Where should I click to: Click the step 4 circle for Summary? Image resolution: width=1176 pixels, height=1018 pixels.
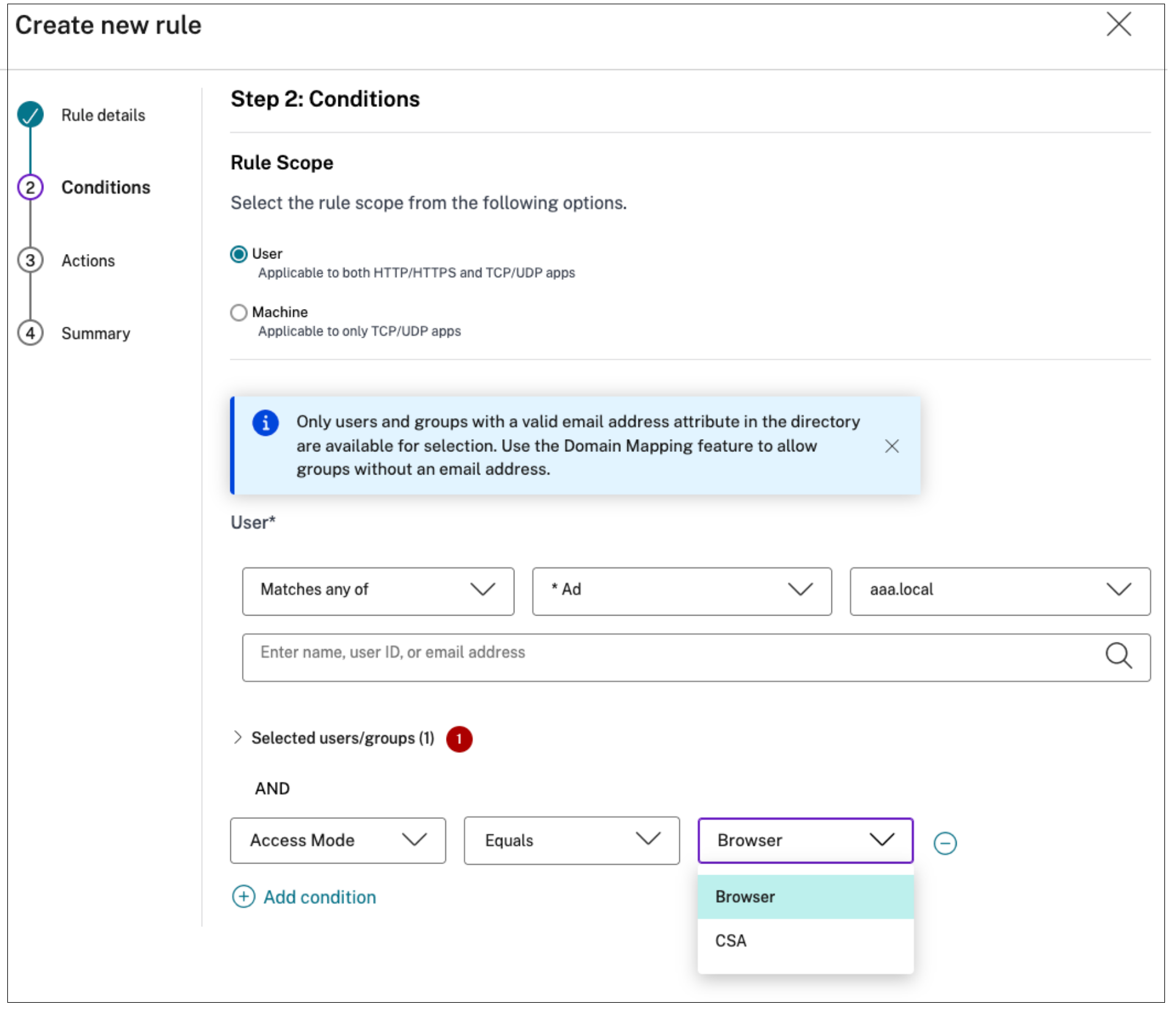point(31,333)
